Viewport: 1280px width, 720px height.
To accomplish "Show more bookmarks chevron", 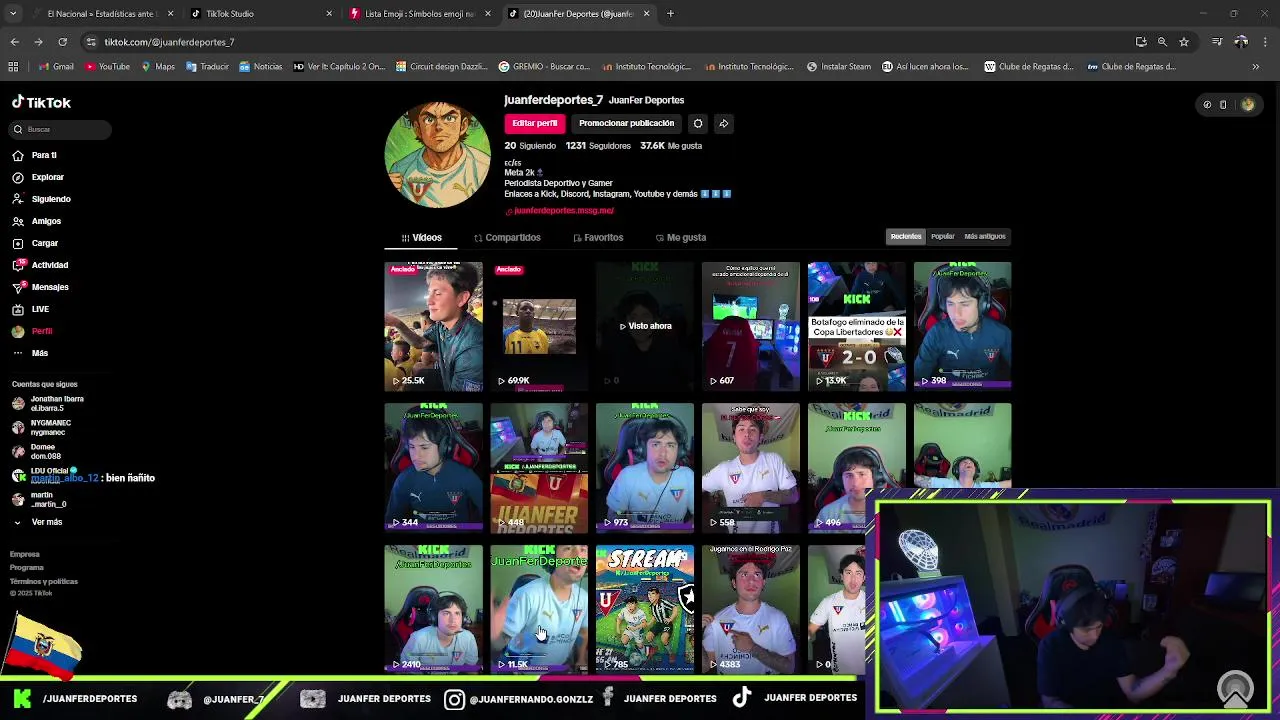I will click(1256, 67).
